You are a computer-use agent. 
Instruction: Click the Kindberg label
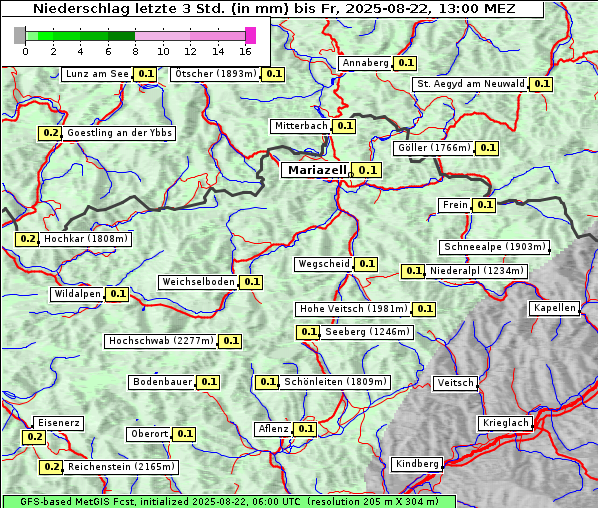pos(417,464)
